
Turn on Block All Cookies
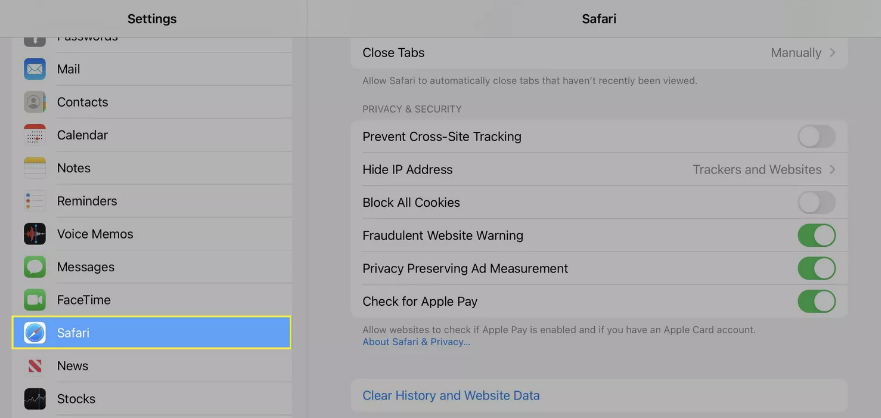[x=816, y=202]
